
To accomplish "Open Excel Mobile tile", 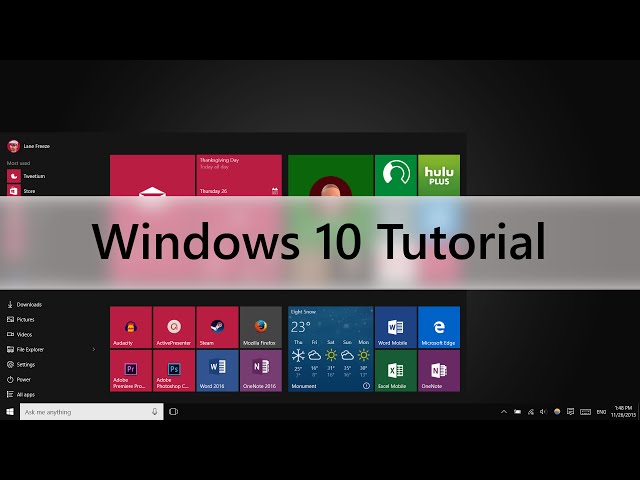I will coord(396,371).
